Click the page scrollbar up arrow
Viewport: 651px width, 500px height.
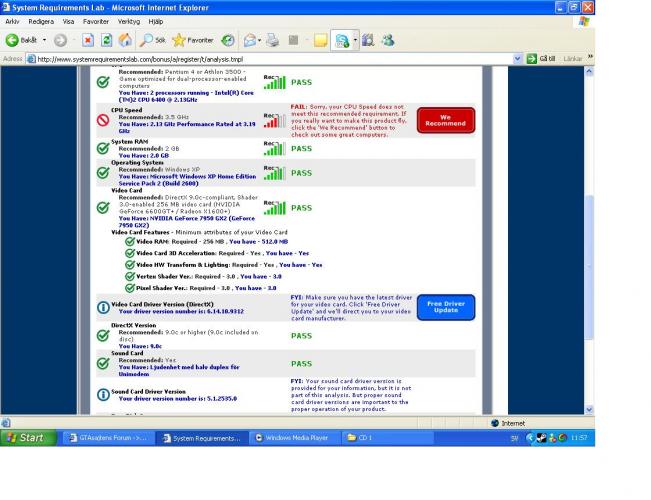coord(589,71)
